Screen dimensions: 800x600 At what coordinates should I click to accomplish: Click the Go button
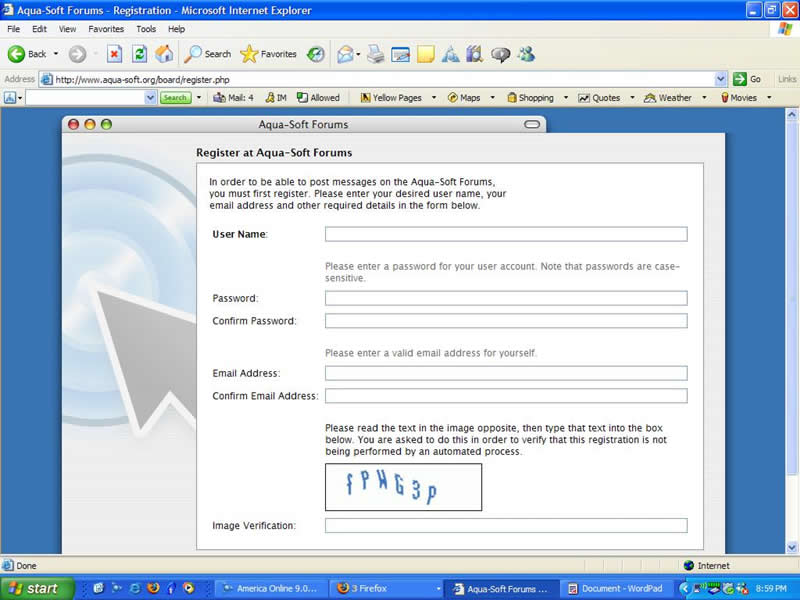point(747,80)
